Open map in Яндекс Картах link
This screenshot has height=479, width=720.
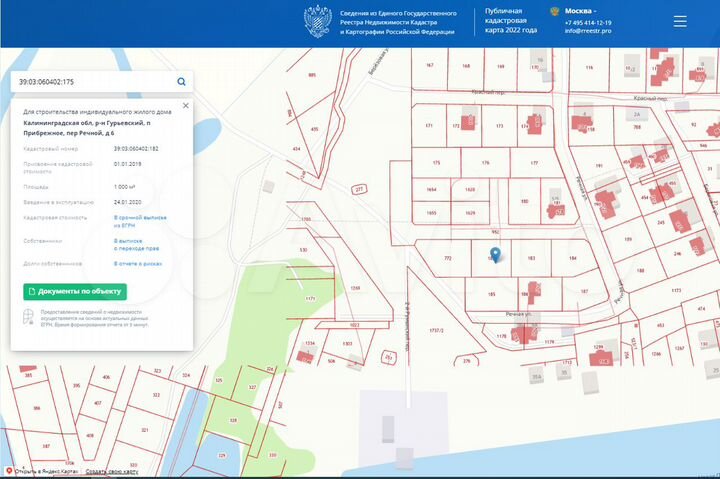click(47, 471)
